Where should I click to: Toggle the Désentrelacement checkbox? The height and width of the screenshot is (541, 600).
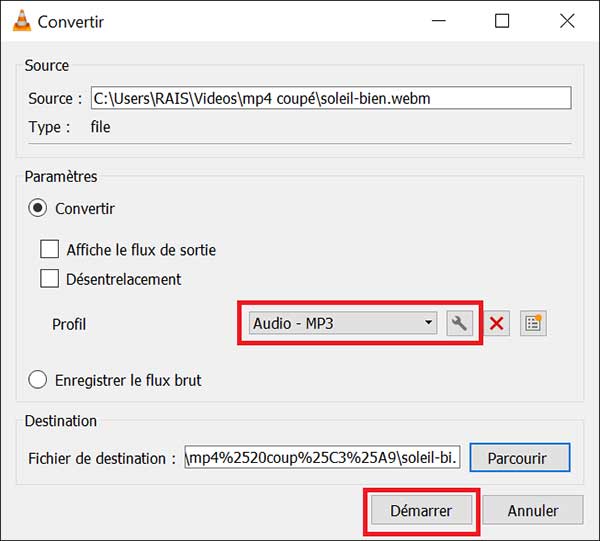click(50, 278)
